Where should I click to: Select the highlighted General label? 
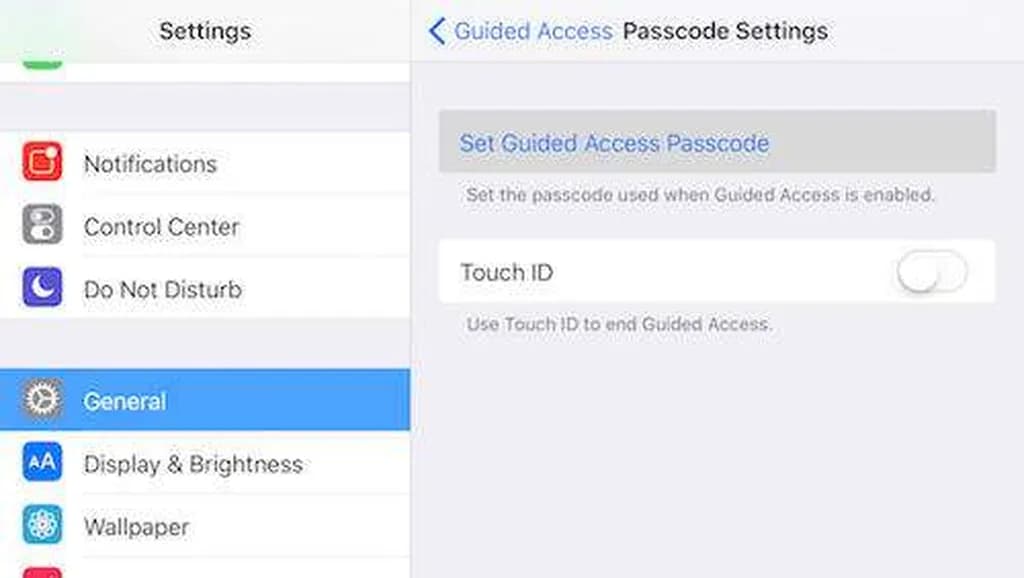pyautogui.click(x=125, y=401)
